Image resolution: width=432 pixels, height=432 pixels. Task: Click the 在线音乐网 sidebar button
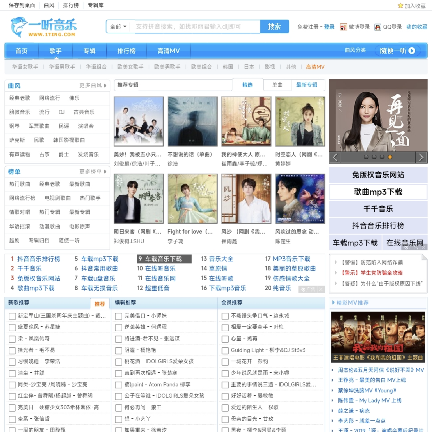pyautogui.click(x=405, y=243)
